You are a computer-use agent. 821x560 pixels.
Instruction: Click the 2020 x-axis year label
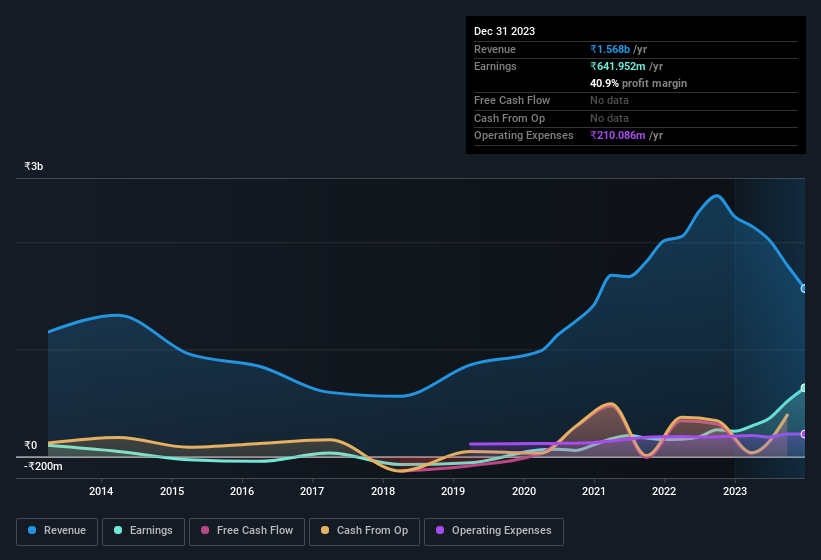point(524,491)
